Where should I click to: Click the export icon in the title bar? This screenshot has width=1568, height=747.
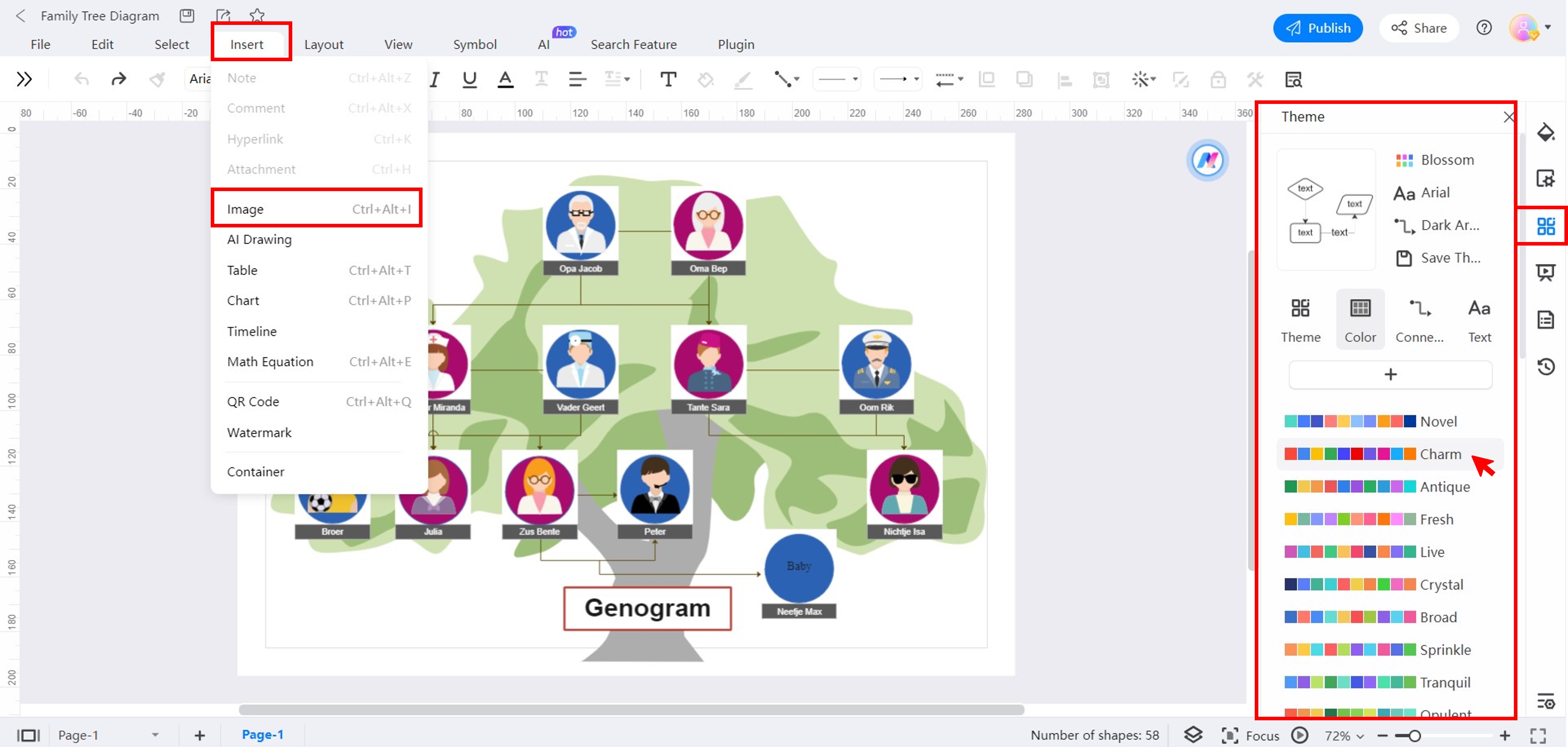[x=223, y=16]
